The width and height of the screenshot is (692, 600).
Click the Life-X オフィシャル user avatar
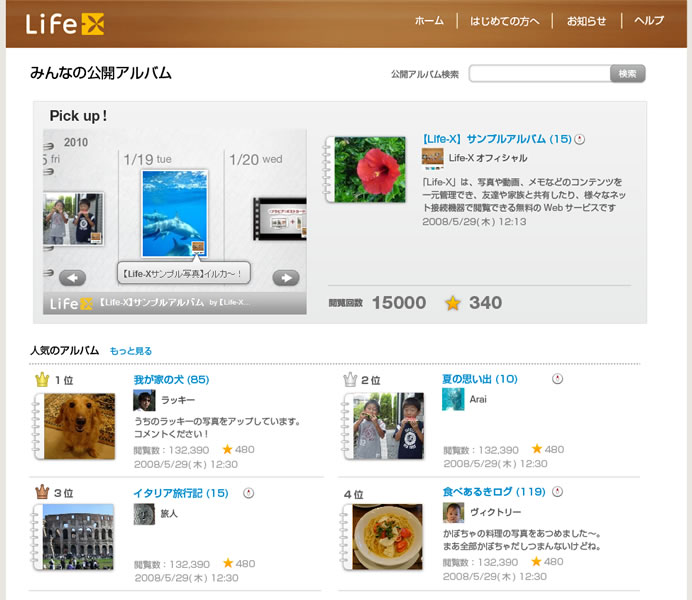coord(432,157)
